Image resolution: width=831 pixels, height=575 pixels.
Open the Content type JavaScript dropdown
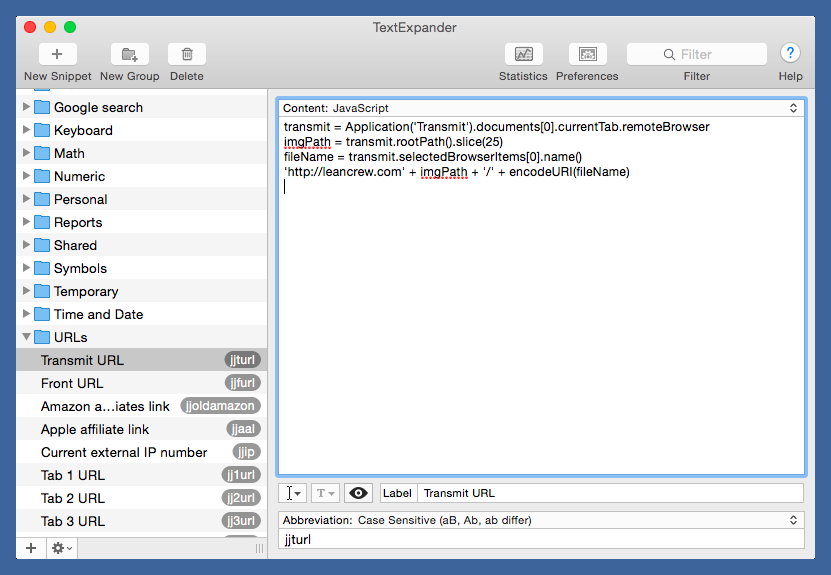tap(540, 108)
